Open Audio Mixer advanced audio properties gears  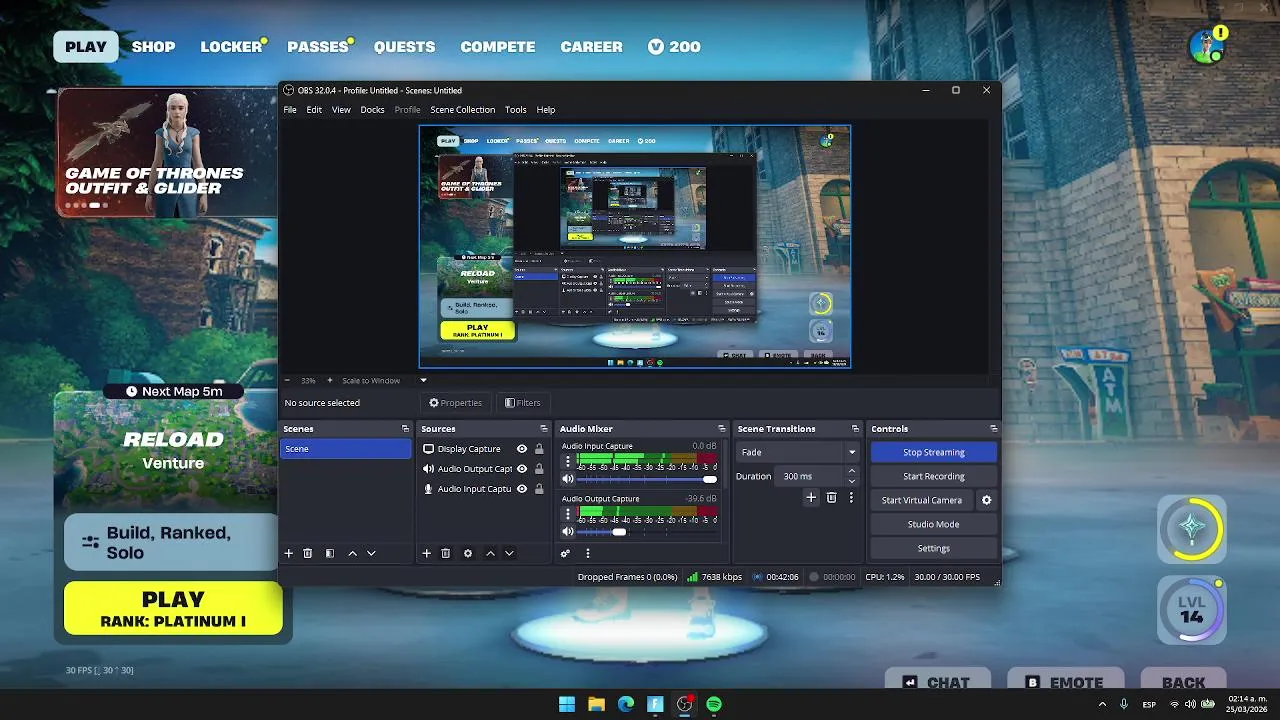click(x=565, y=553)
